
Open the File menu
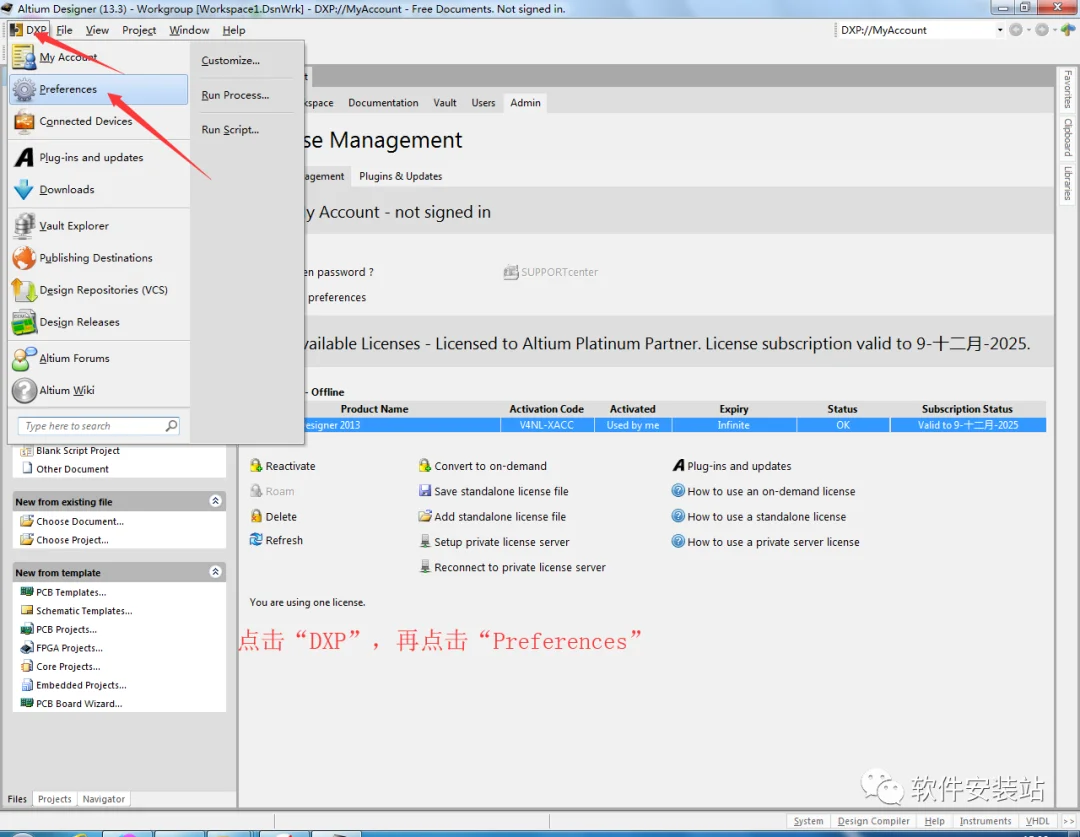(x=64, y=30)
